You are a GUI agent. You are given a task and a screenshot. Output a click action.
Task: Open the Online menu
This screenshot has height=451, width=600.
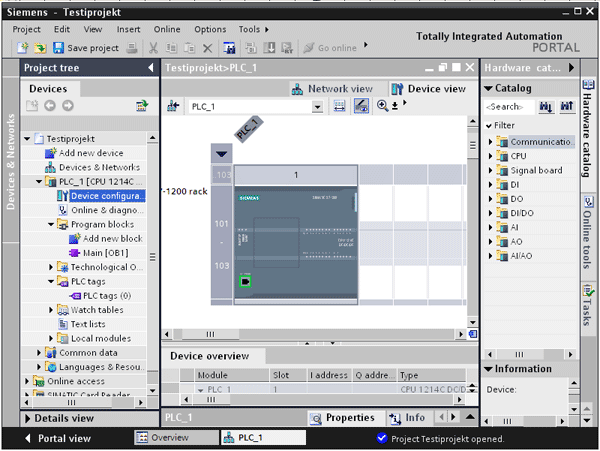click(x=167, y=29)
